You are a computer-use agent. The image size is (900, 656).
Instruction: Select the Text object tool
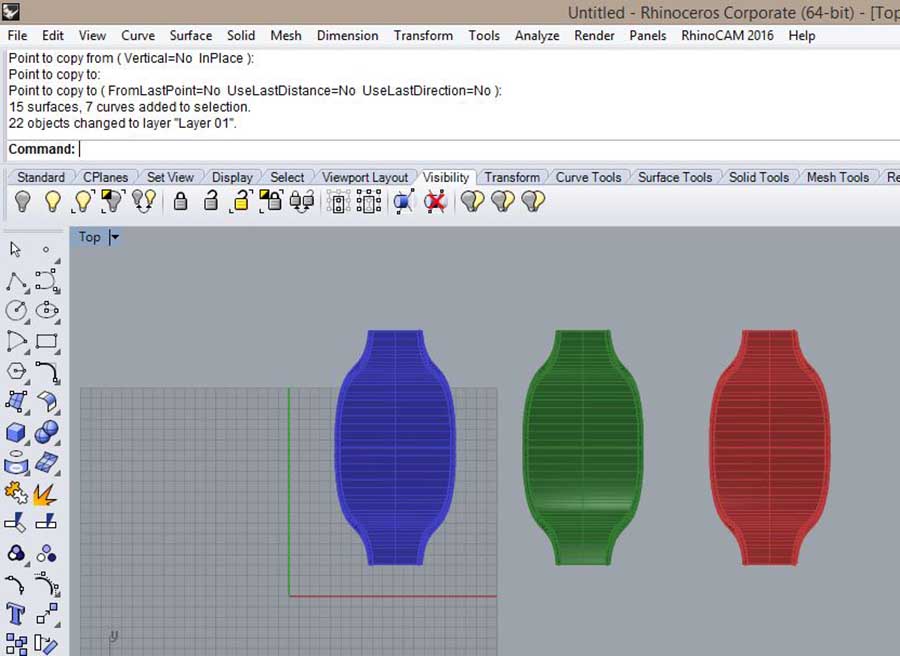pyautogui.click(x=15, y=614)
